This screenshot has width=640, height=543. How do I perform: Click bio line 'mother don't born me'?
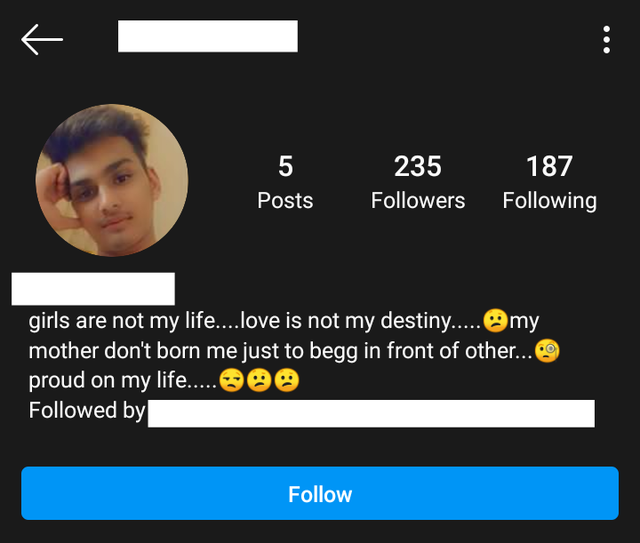(x=134, y=351)
